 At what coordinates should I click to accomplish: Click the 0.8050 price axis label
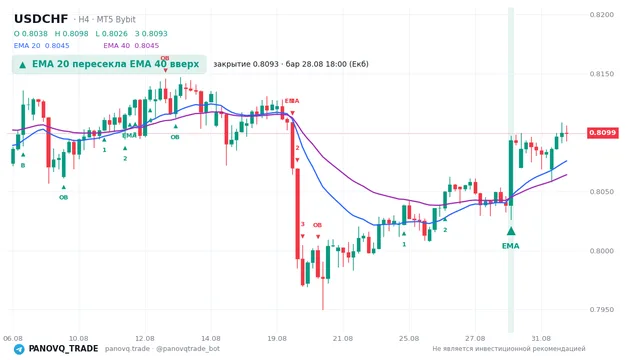tap(602, 191)
